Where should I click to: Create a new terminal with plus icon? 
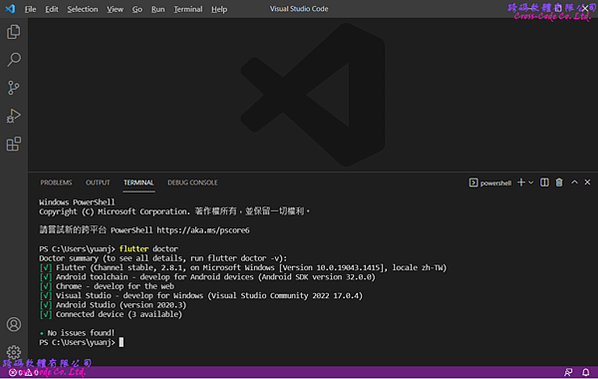521,183
